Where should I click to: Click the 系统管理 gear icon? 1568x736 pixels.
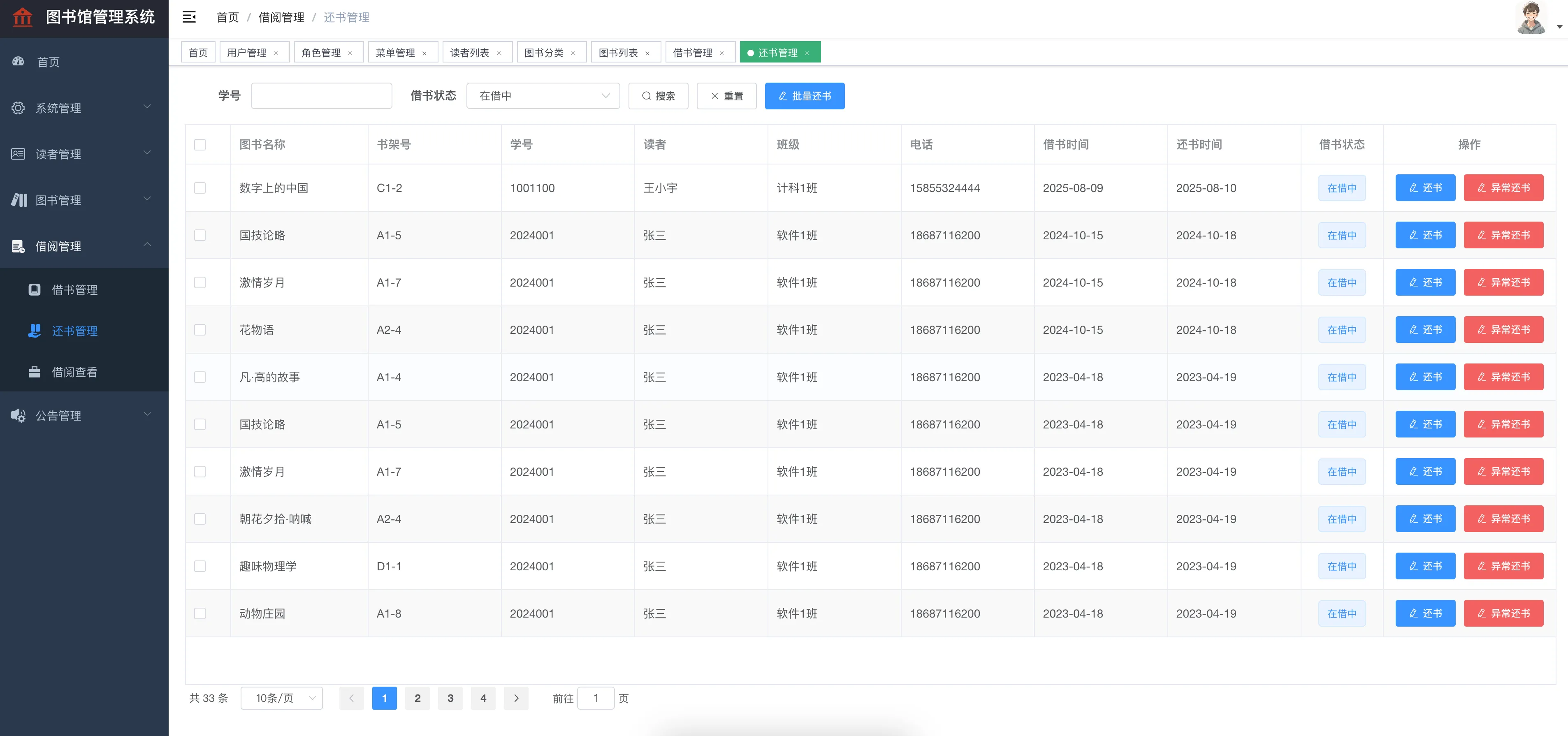coord(18,108)
